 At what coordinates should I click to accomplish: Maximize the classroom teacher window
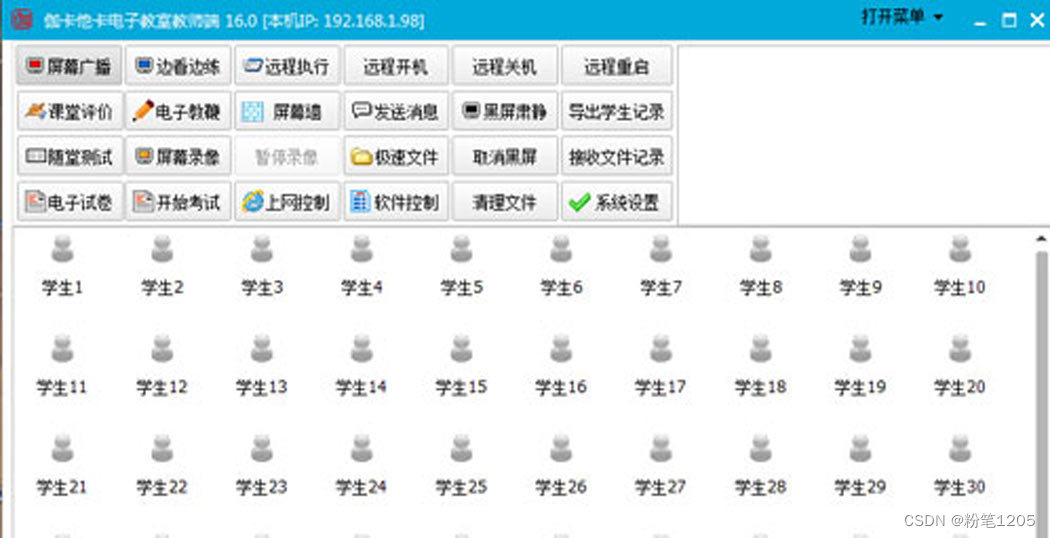(x=1009, y=21)
